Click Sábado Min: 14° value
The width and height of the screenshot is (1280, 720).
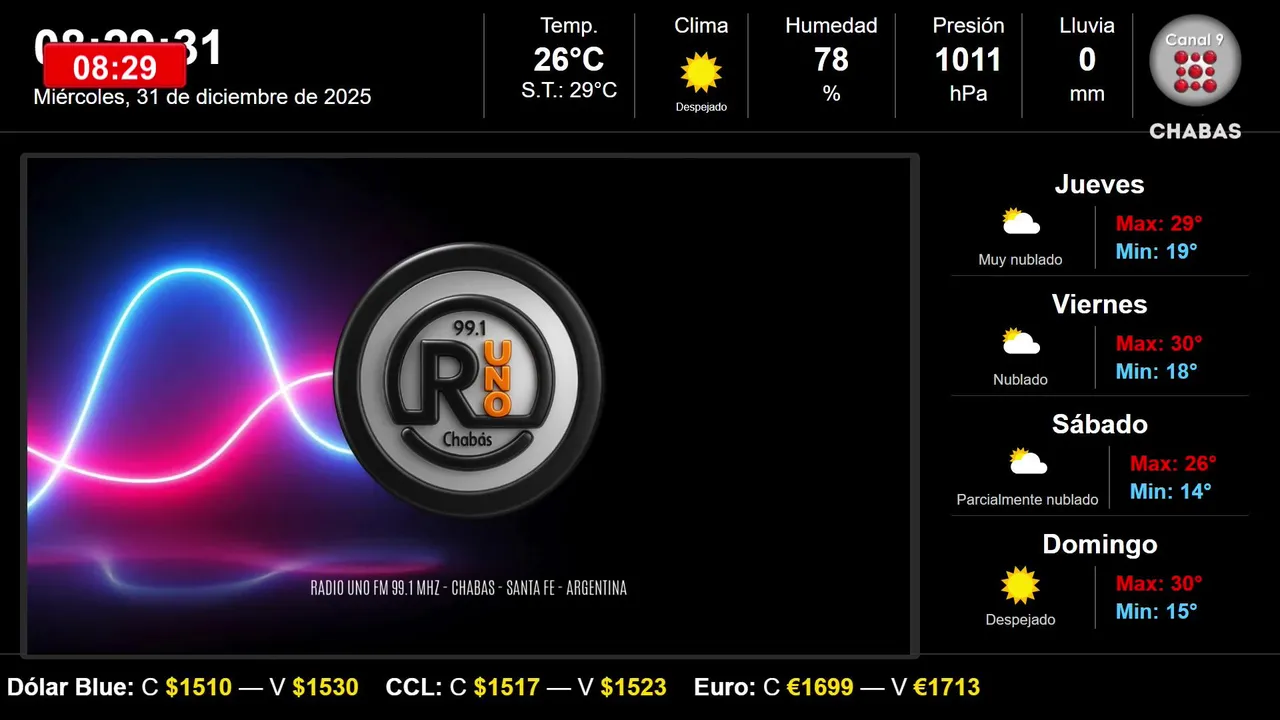[x=1170, y=491]
